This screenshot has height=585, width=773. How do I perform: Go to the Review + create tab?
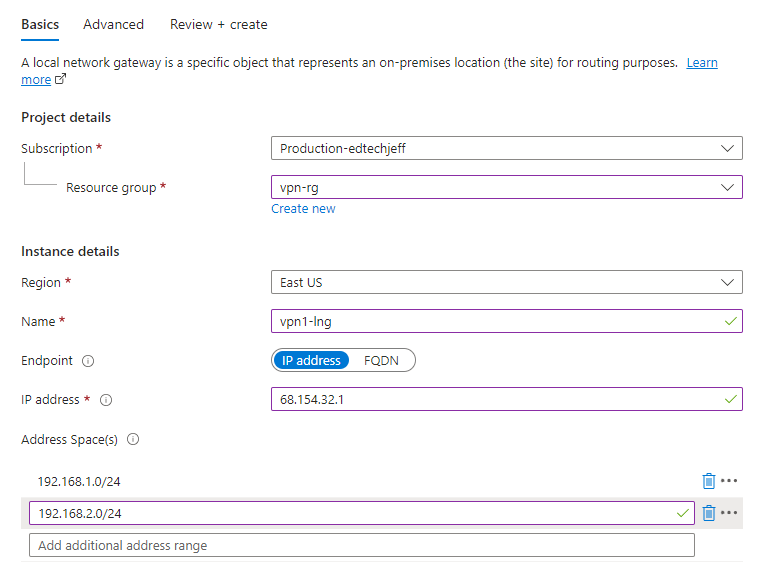(x=218, y=24)
